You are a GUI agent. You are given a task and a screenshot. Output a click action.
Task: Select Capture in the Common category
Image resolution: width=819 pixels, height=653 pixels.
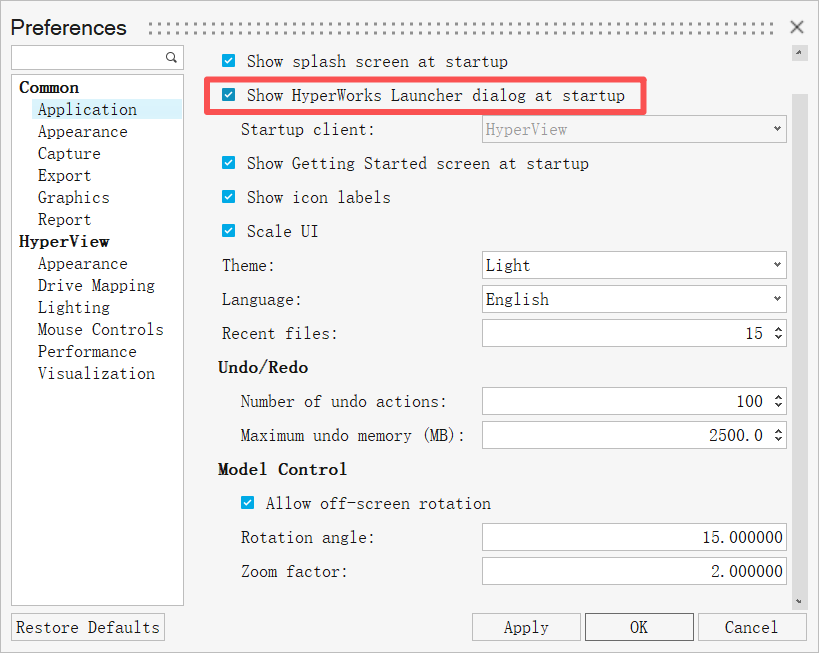(x=69, y=154)
